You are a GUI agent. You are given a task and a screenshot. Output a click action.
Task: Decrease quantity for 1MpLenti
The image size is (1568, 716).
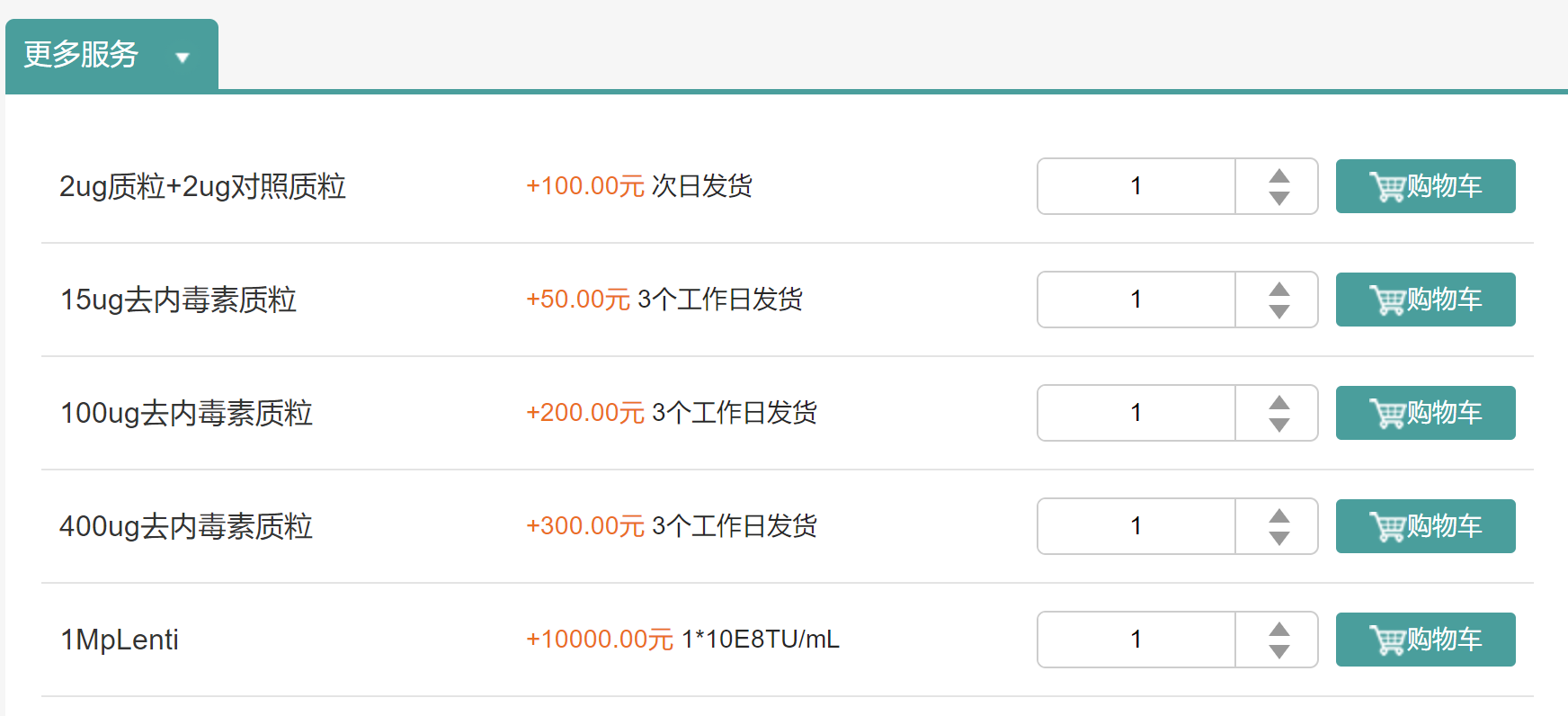pyautogui.click(x=1278, y=652)
